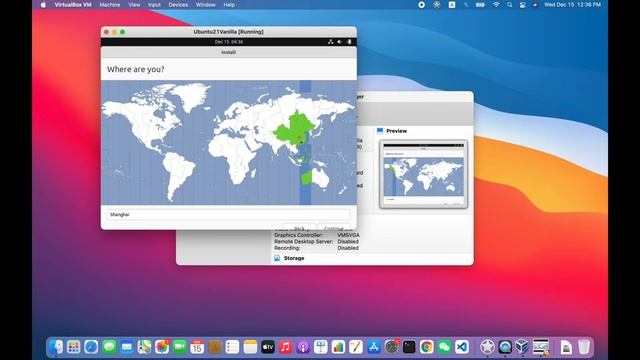
Task: Launch the App Store from the dock
Action: pos(373,347)
